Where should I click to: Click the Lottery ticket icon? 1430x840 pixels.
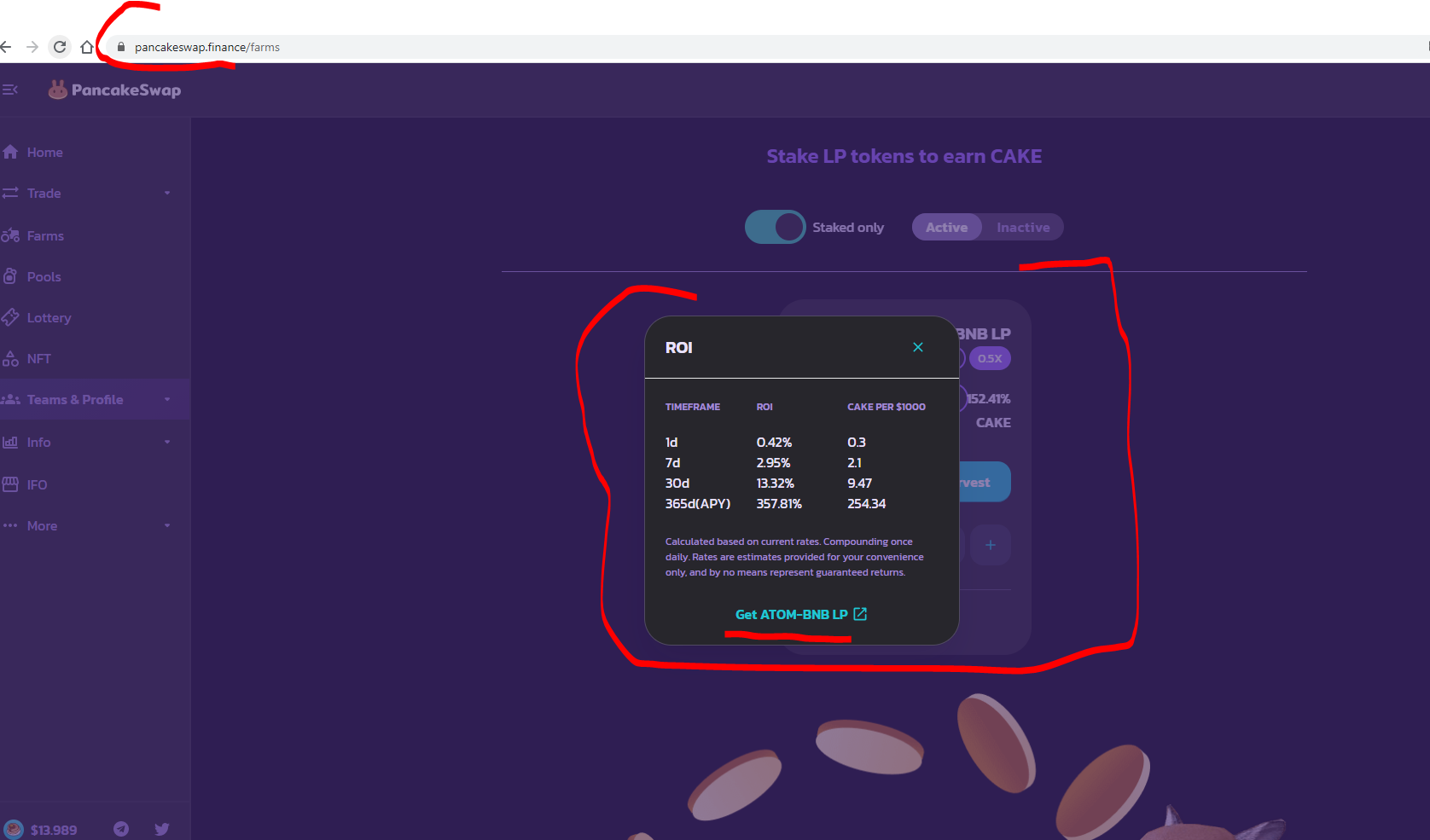(10, 318)
